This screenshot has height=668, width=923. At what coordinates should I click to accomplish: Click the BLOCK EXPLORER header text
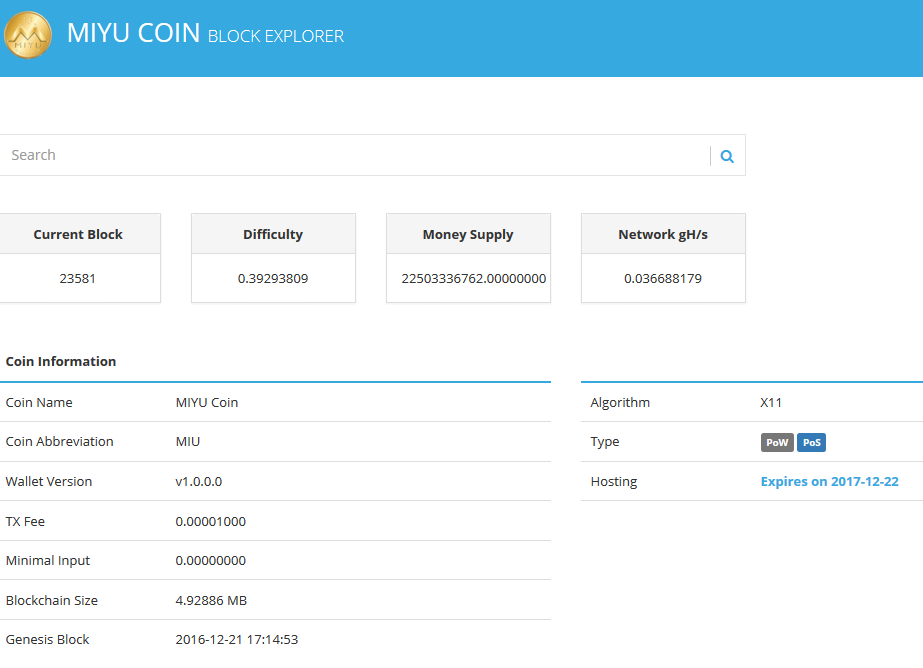coord(276,36)
